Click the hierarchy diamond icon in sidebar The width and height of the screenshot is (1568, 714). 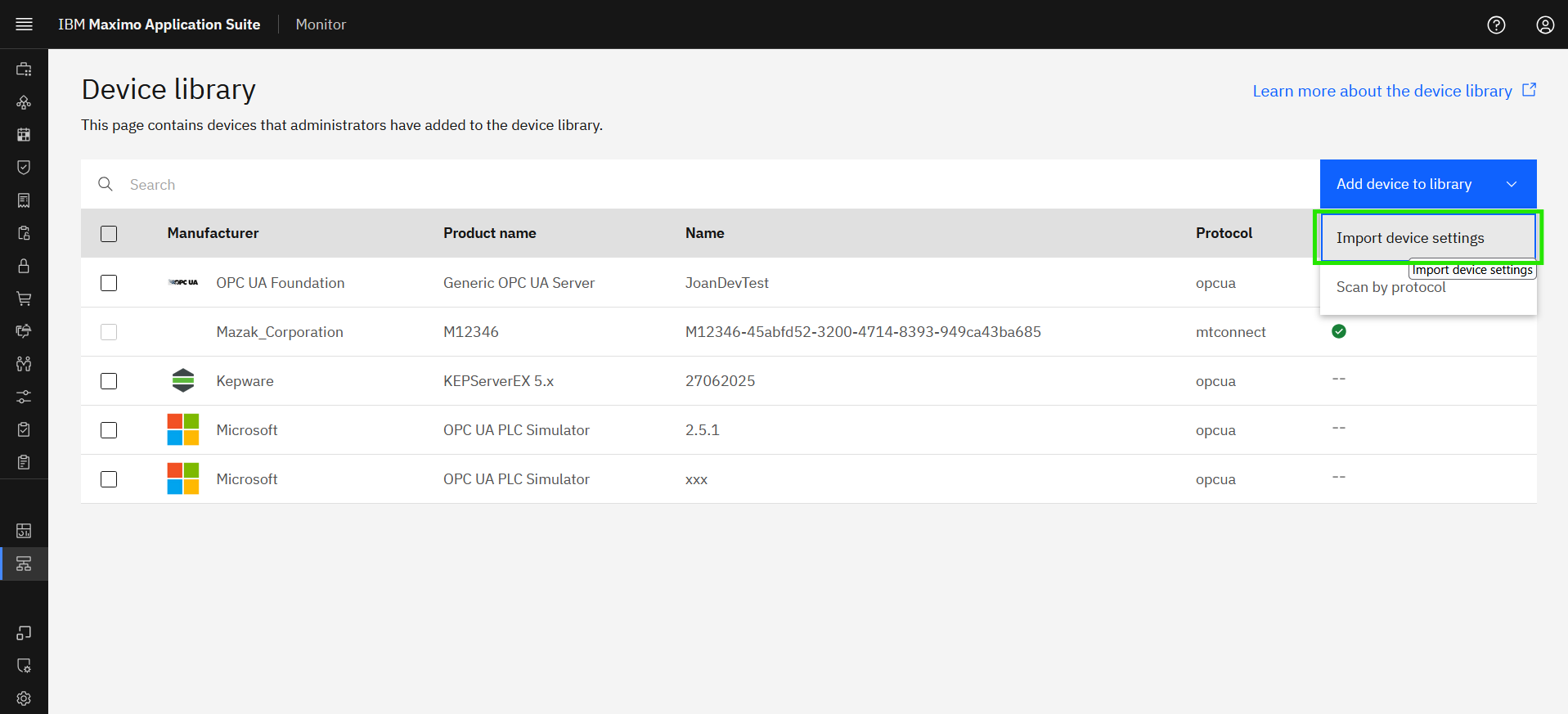click(x=24, y=102)
